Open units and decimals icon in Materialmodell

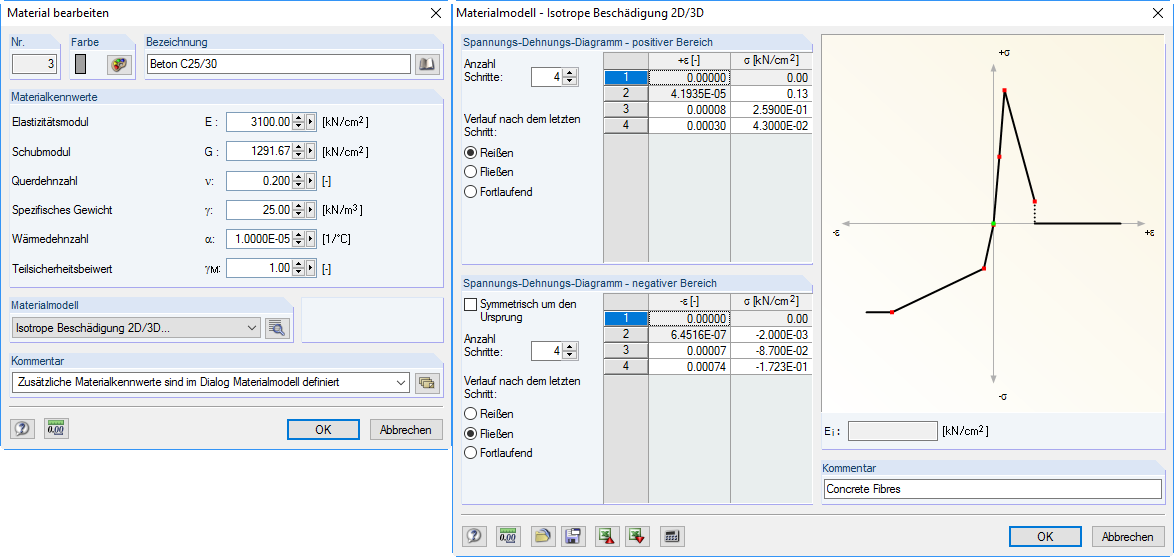[508, 536]
